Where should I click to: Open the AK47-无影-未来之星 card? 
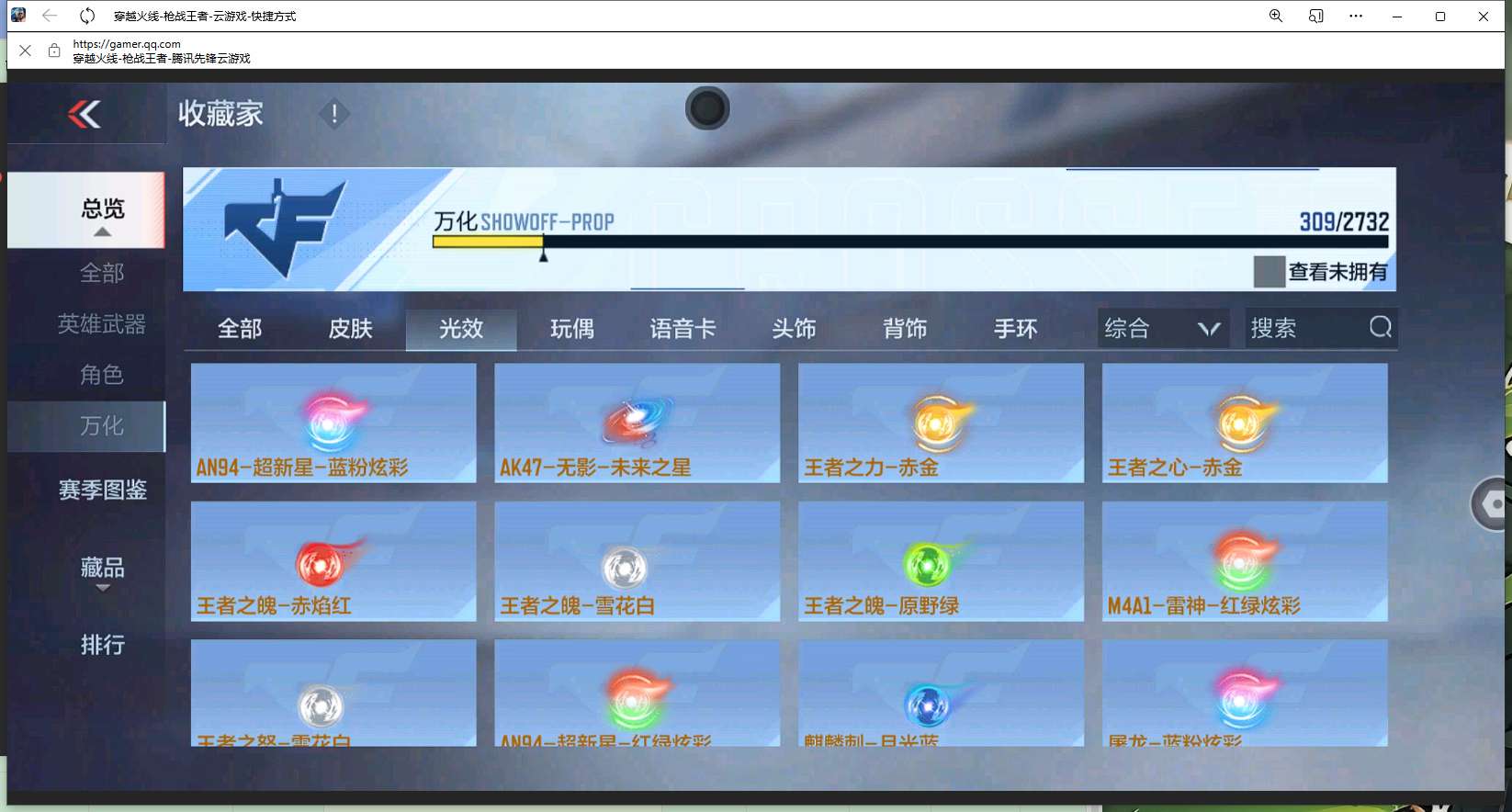[x=638, y=423]
